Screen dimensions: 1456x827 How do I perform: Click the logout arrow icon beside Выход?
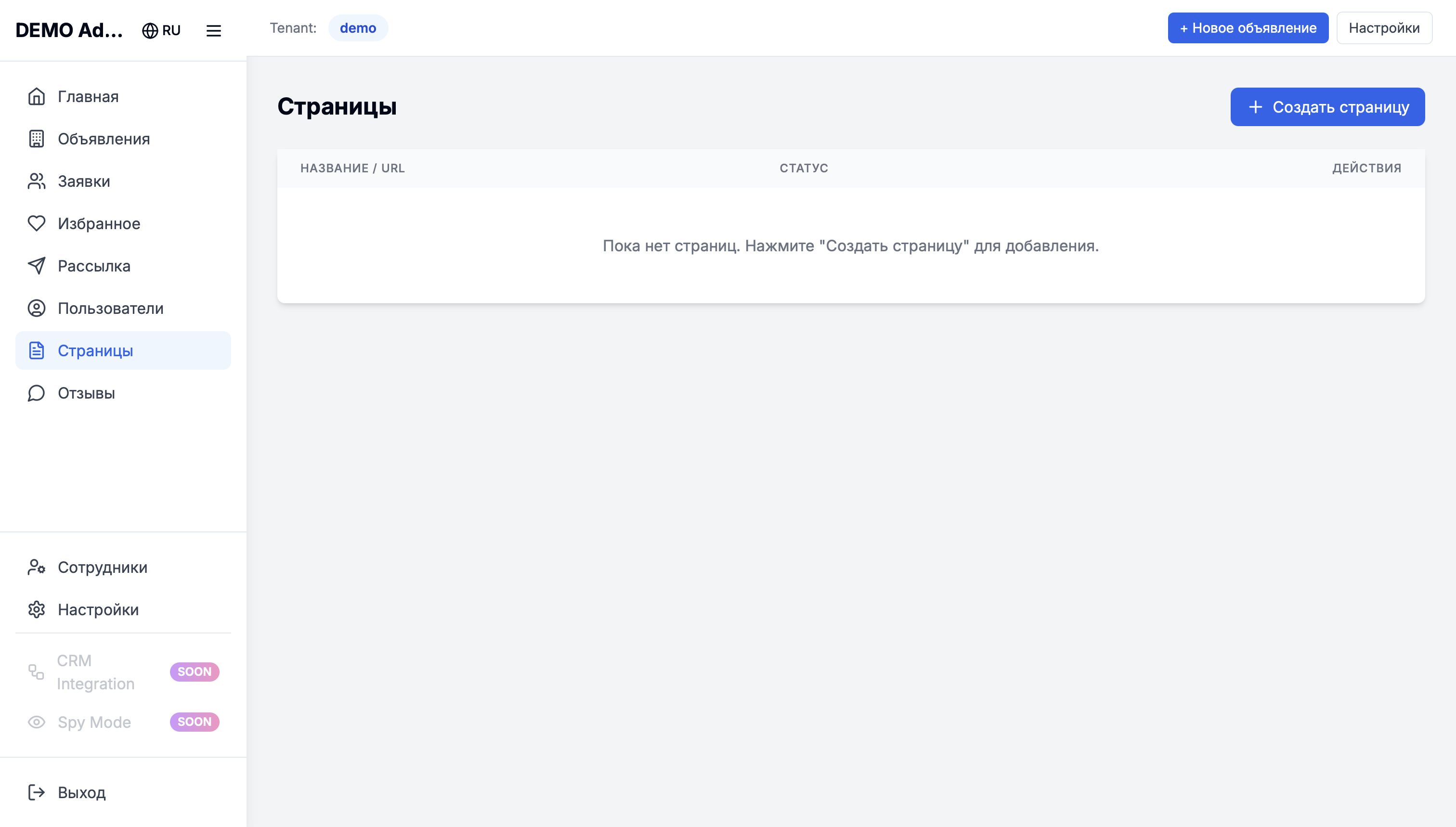click(x=37, y=792)
